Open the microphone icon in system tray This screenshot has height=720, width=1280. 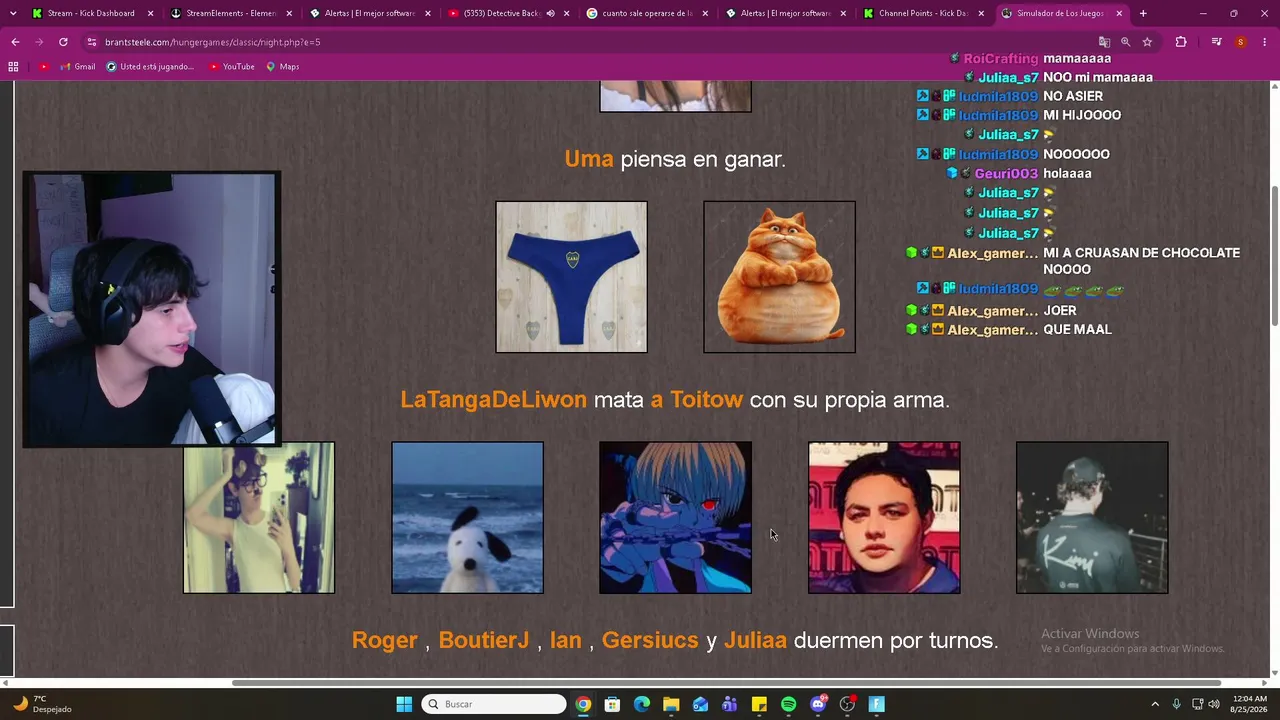point(1176,704)
